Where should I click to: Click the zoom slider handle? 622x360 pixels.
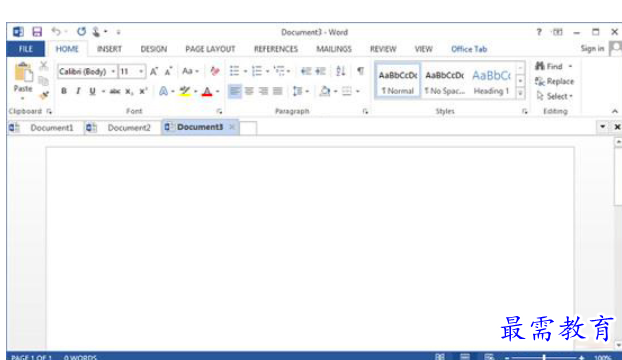pyautogui.click(x=544, y=357)
